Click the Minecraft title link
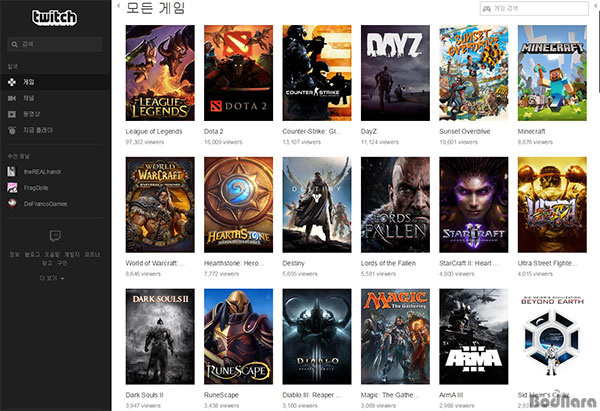 [532, 131]
